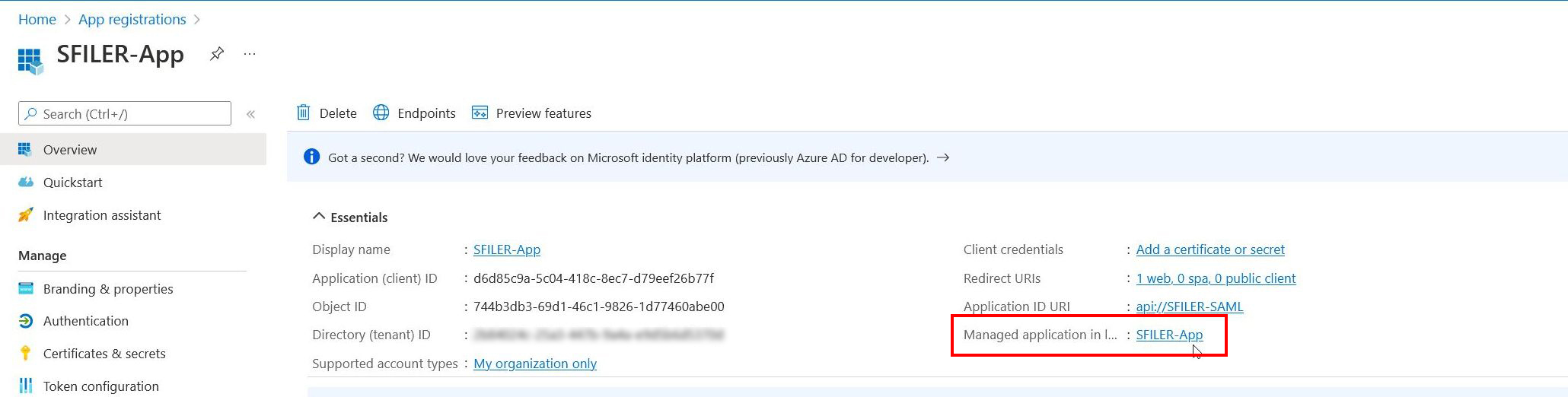Click the Client credentials label
Image resolution: width=1568 pixels, height=397 pixels.
pyautogui.click(x=1013, y=249)
